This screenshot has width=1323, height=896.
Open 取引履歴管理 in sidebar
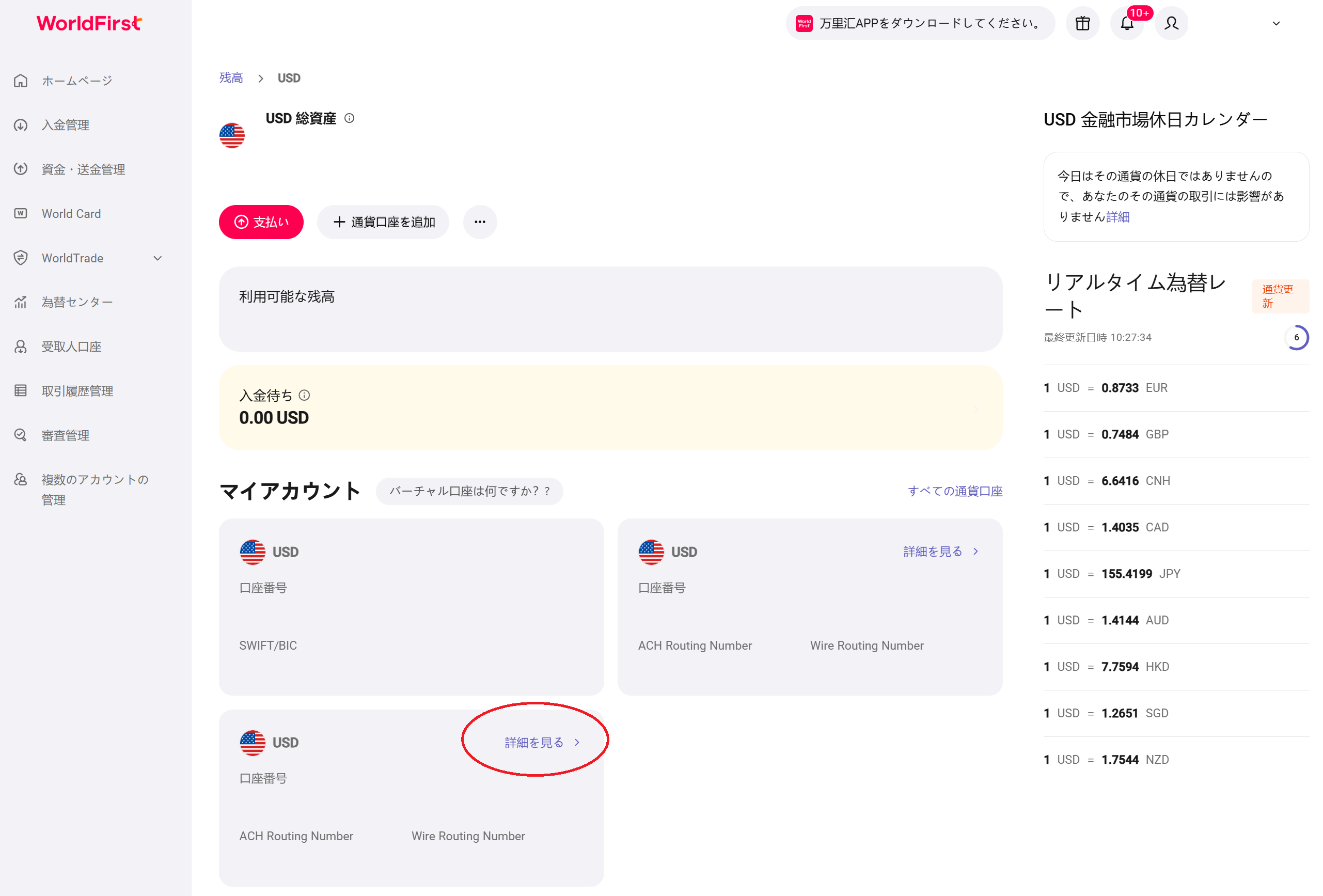[77, 390]
